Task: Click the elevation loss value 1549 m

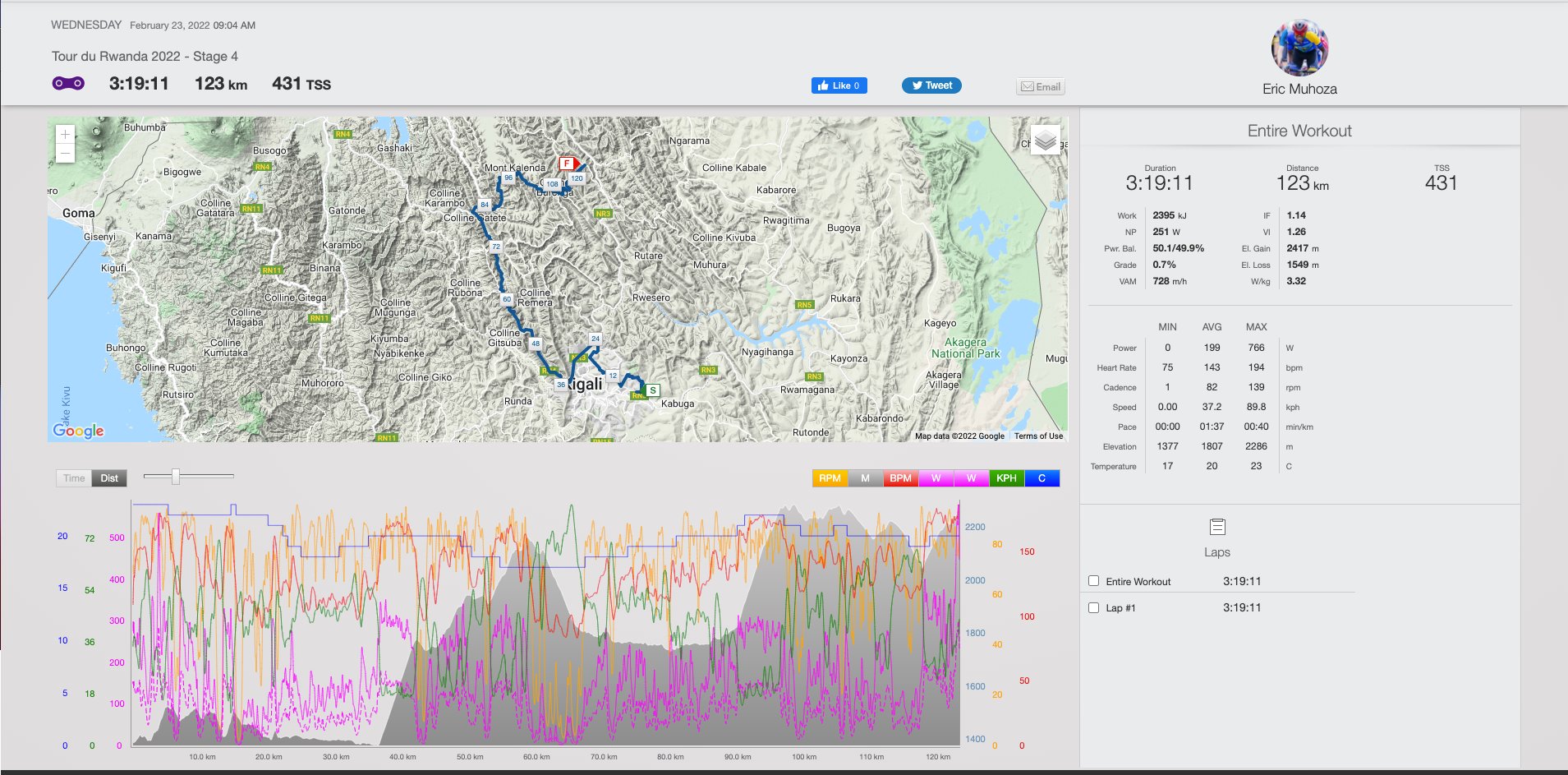Action: coord(1303,265)
